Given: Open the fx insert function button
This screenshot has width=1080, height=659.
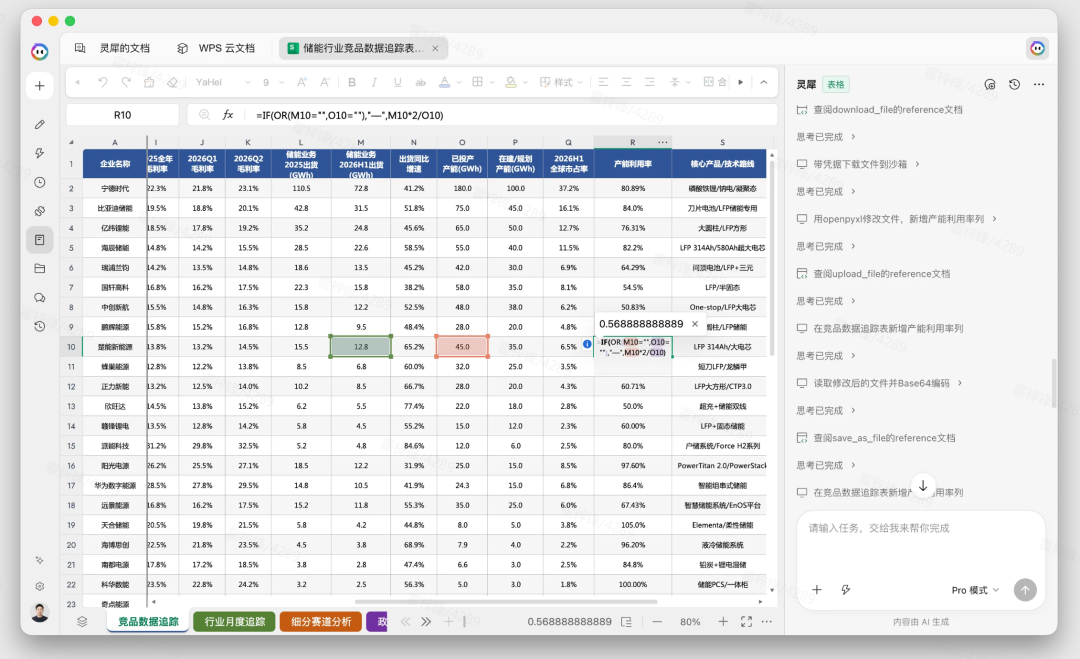Looking at the screenshot, I should (x=227, y=115).
